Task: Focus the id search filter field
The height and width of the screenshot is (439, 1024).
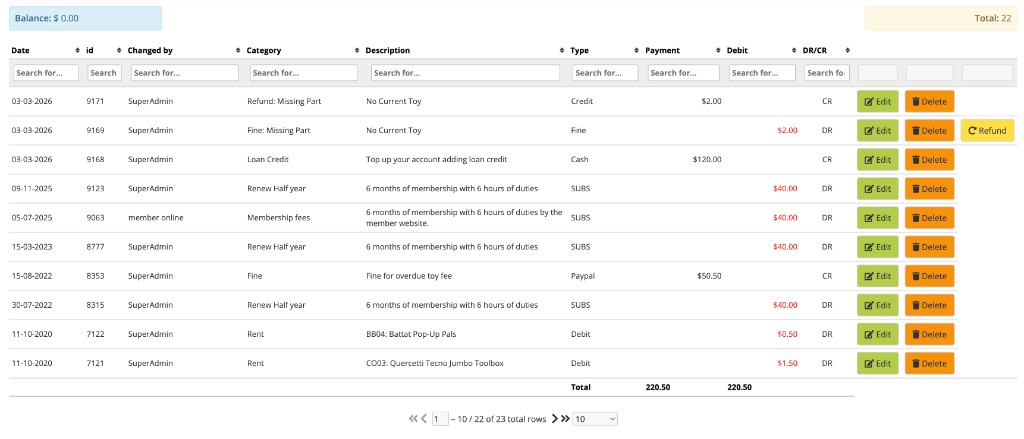Action: 104,73
